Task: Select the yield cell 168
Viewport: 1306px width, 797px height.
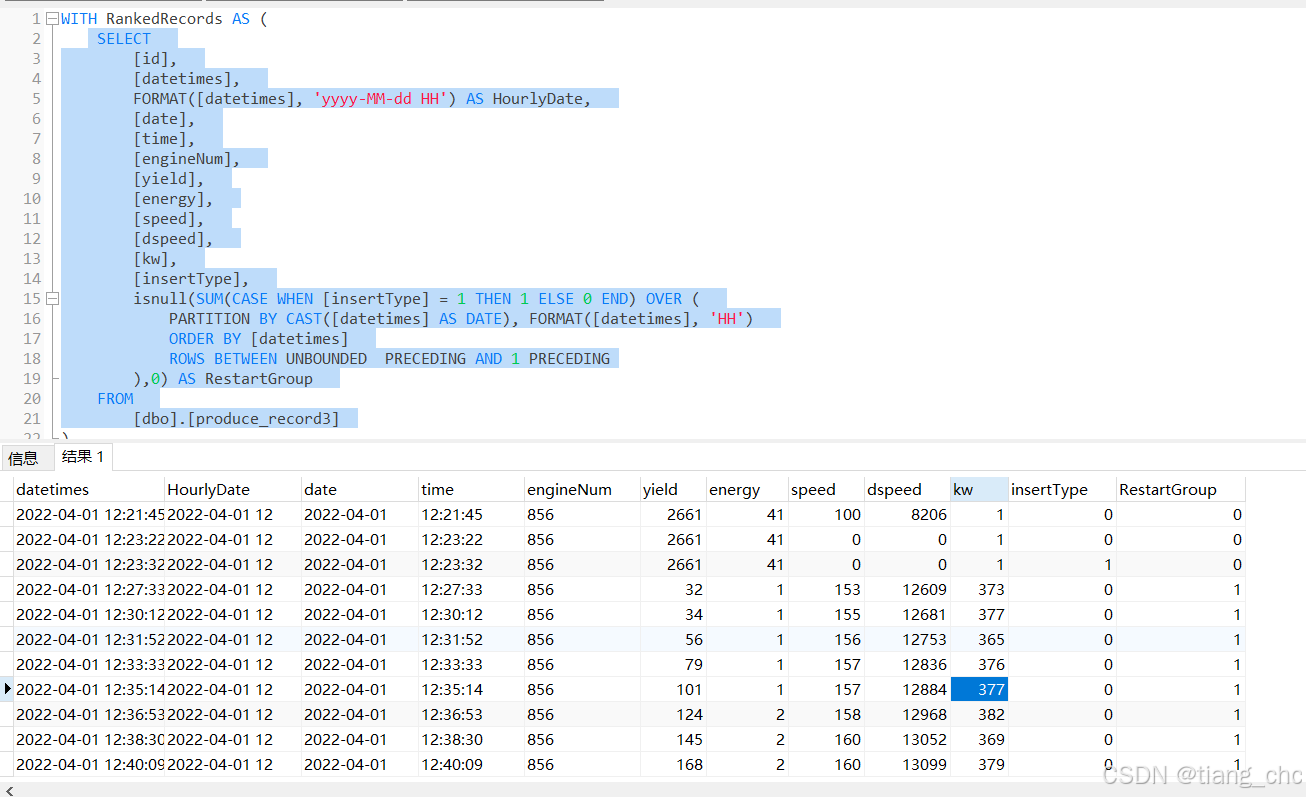Action: (673, 764)
